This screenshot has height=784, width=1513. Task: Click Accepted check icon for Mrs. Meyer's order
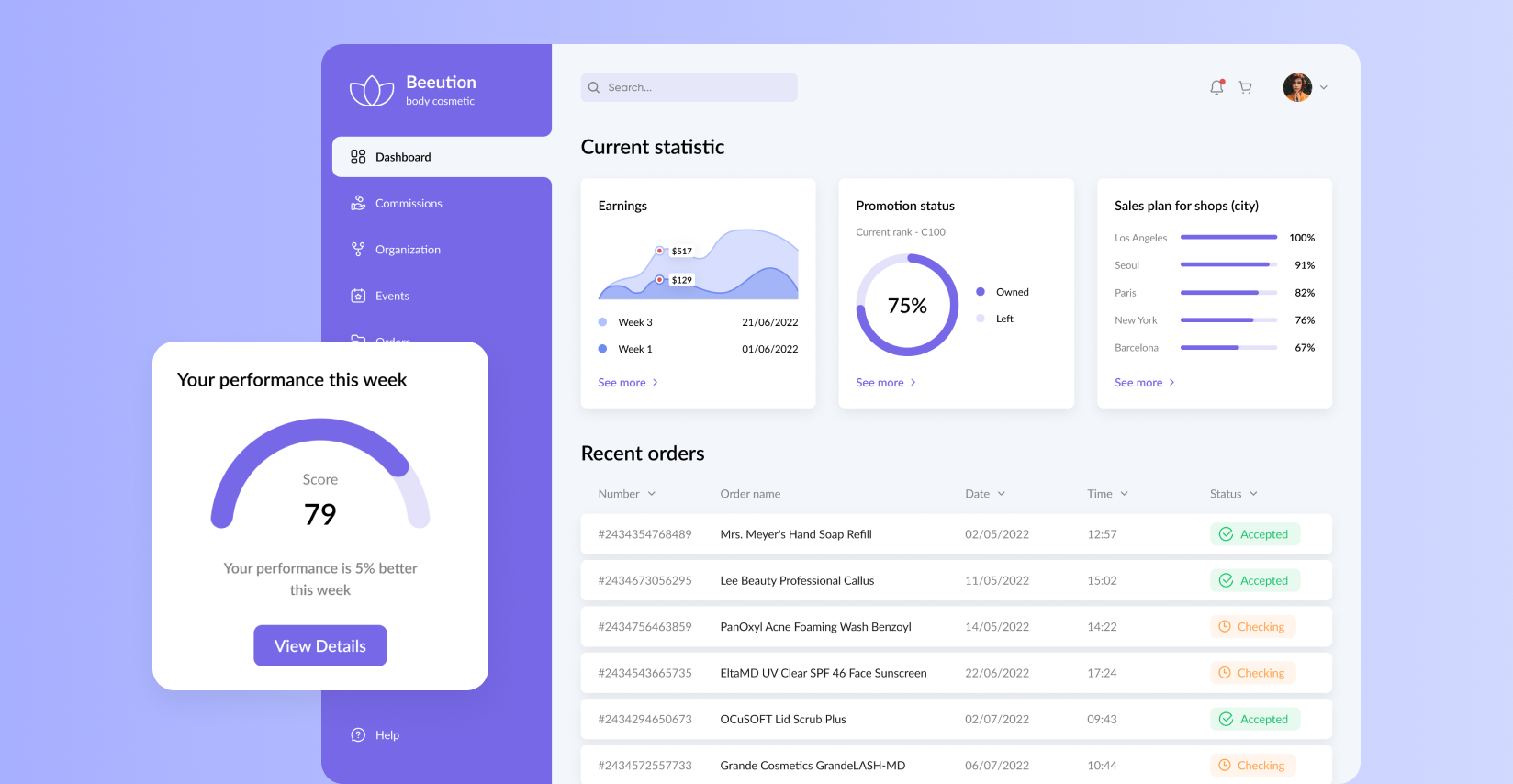click(1226, 534)
